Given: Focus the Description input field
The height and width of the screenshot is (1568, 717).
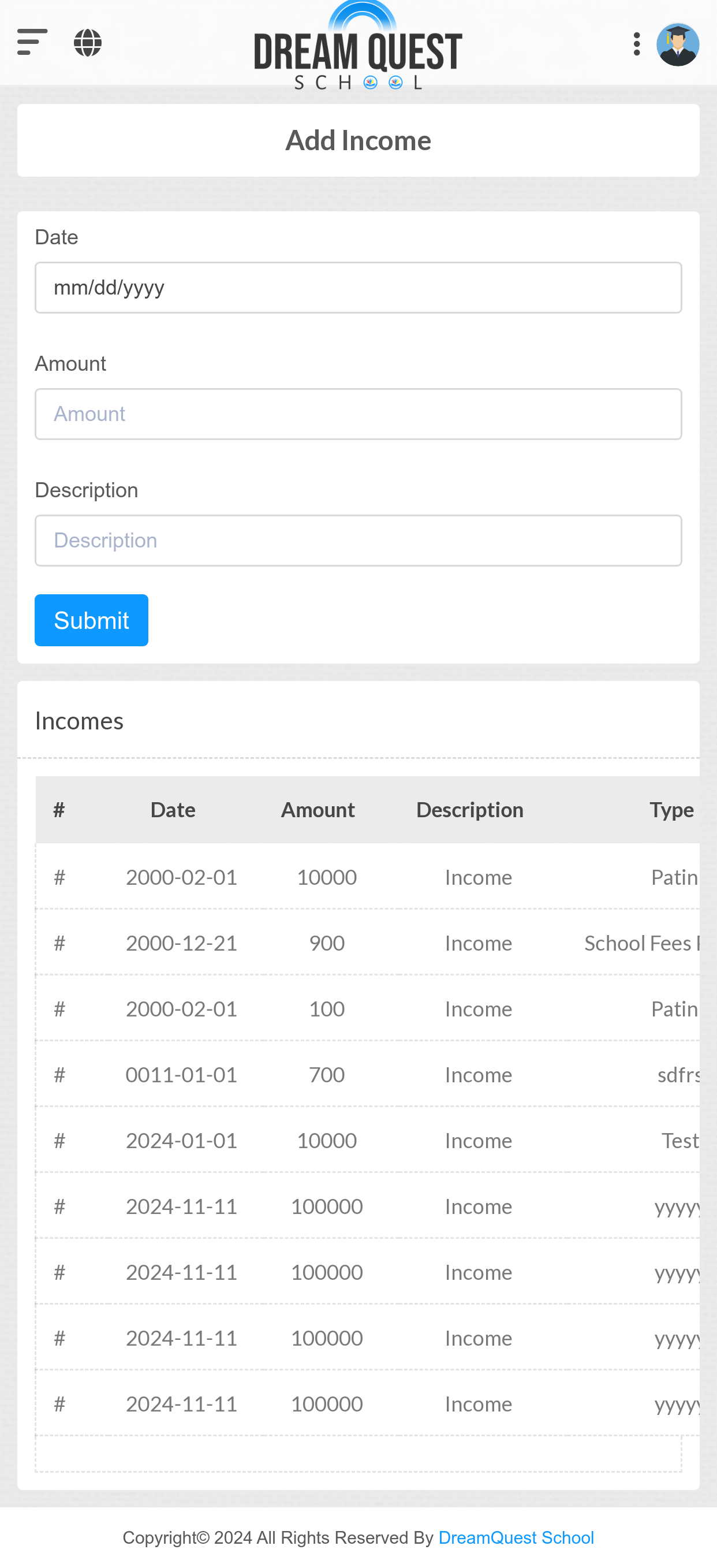Looking at the screenshot, I should (x=358, y=541).
